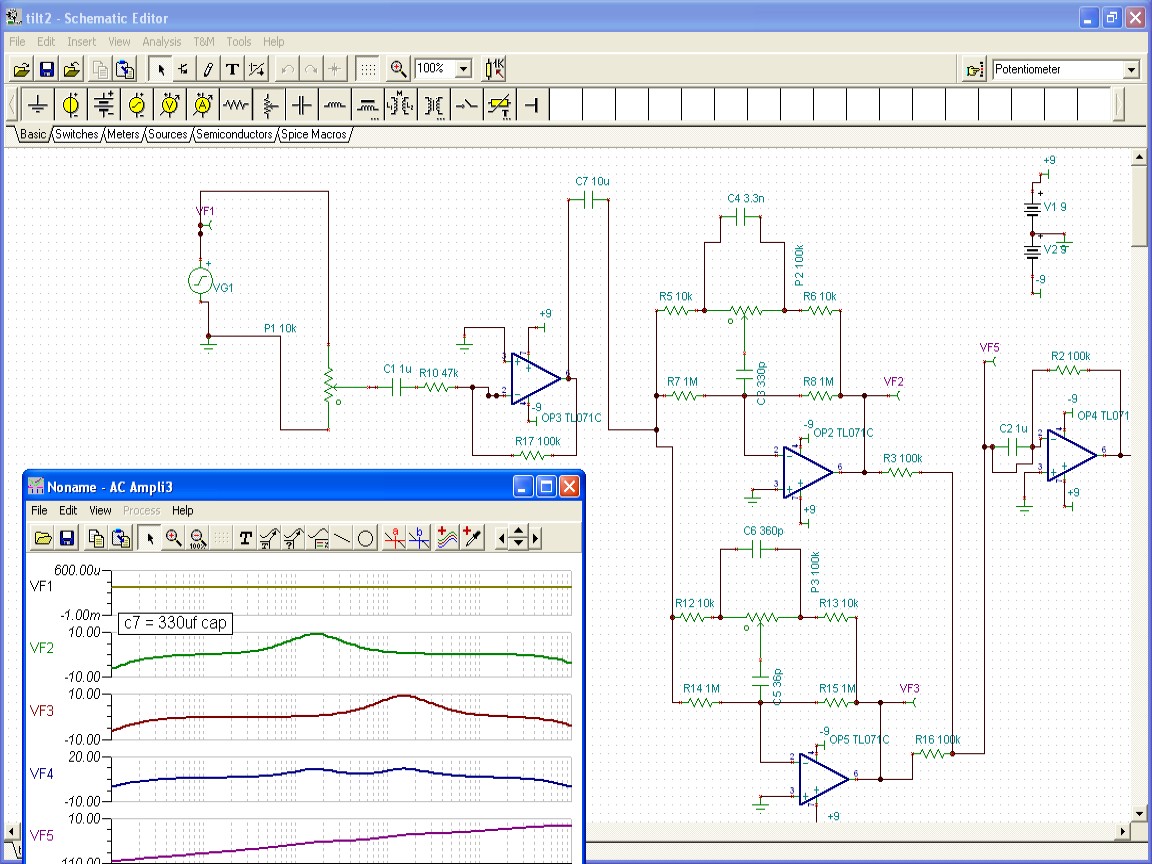Select the 'OP3 TL071C' op-amp label

tap(571, 418)
